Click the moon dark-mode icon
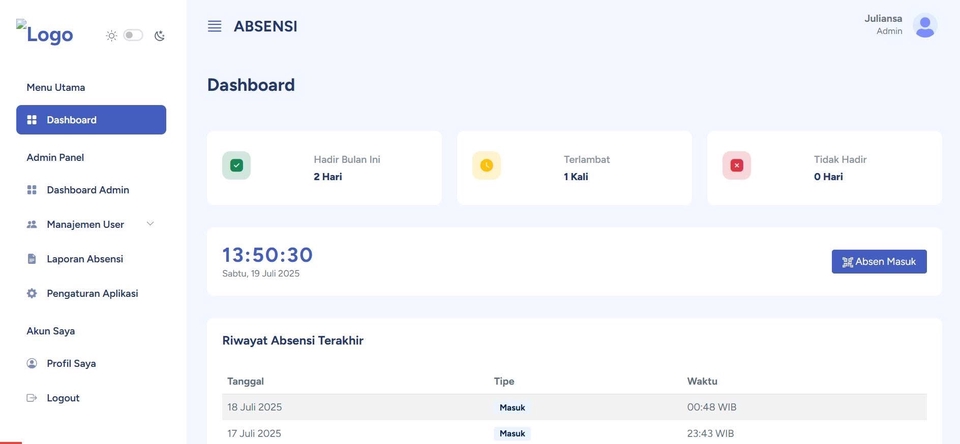The width and height of the screenshot is (960, 444). (159, 36)
